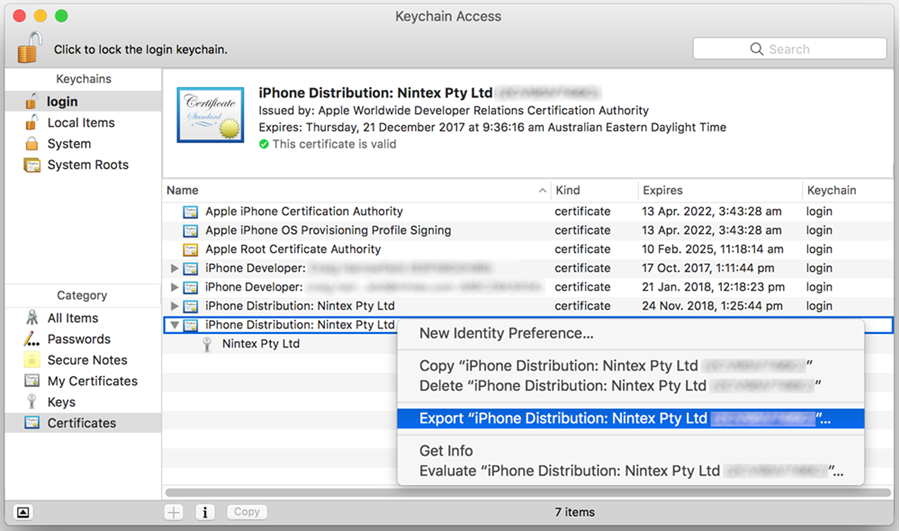Click the All Items icon
Viewport: 900px width, 531px height.
pos(32,318)
